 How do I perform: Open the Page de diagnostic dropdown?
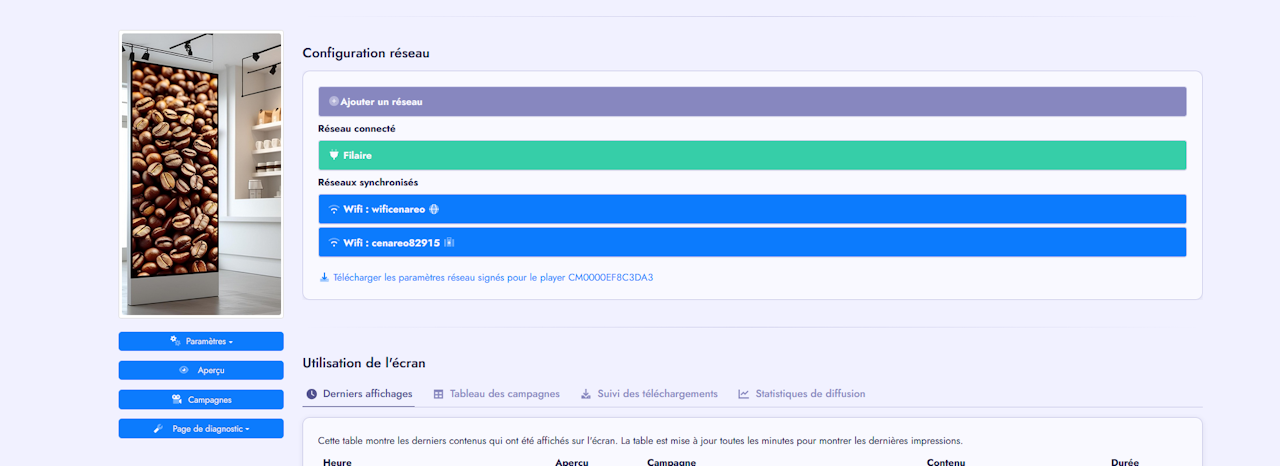pos(201,428)
